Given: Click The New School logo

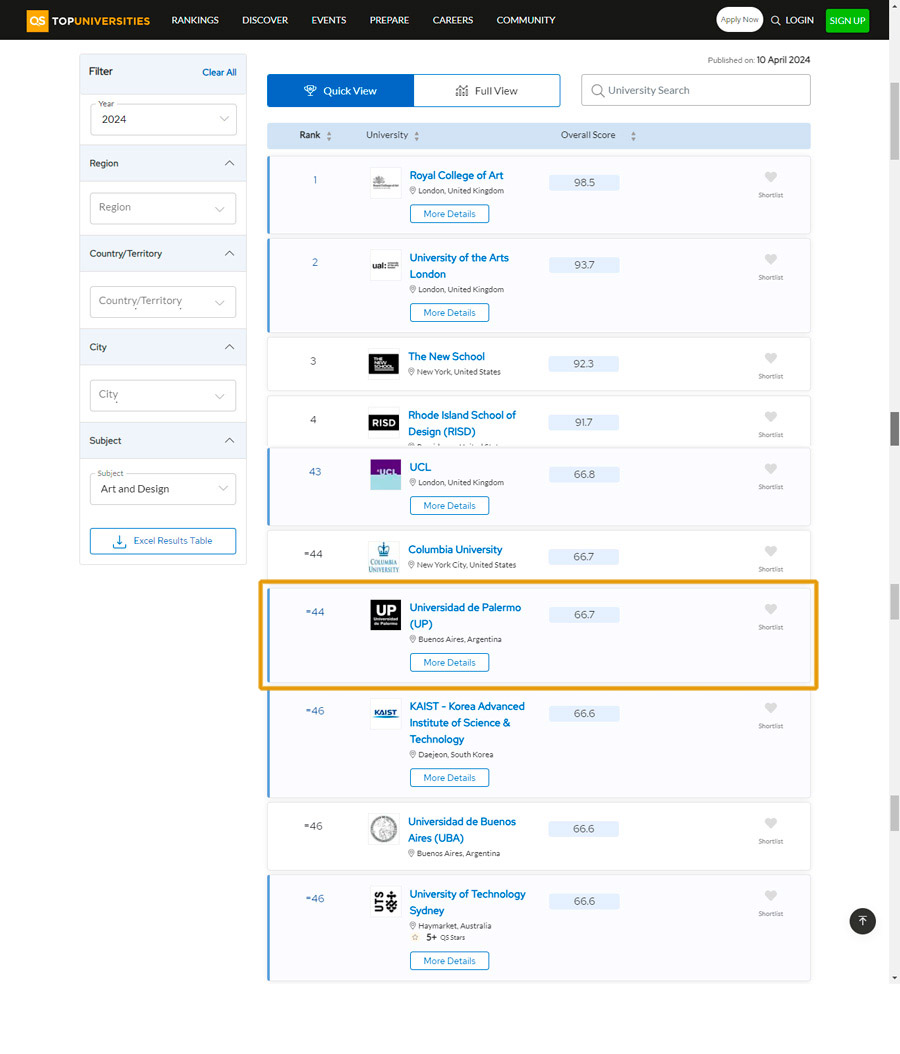Looking at the screenshot, I should 384,364.
